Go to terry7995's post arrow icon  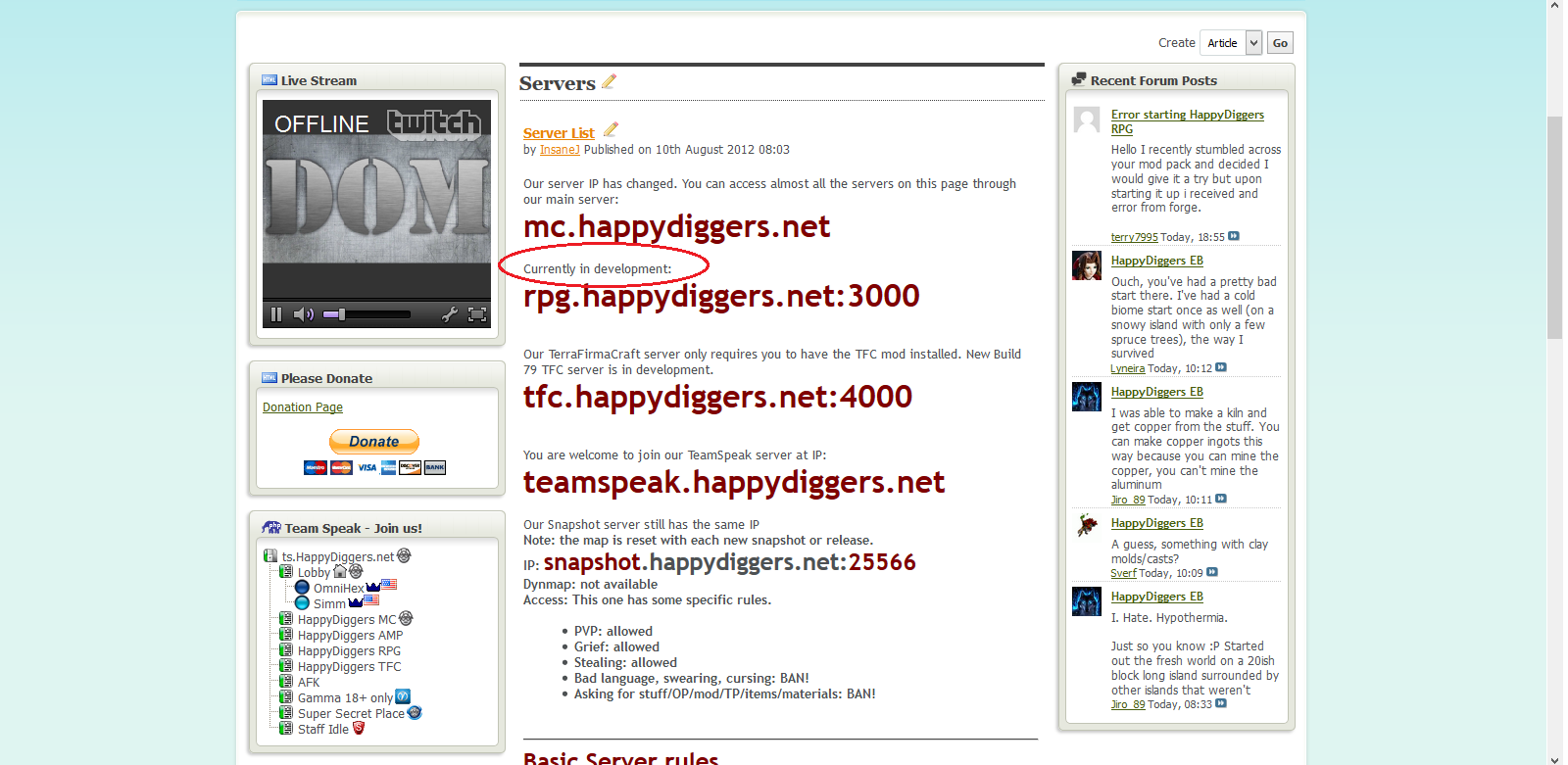click(x=1234, y=236)
